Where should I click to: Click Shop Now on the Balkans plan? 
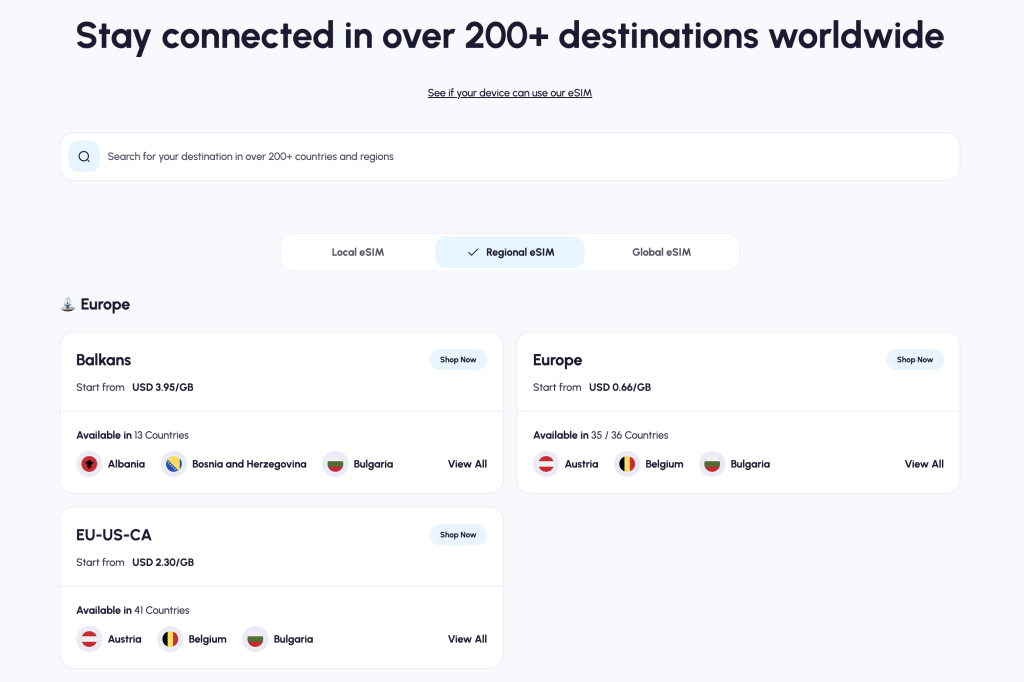coord(458,359)
